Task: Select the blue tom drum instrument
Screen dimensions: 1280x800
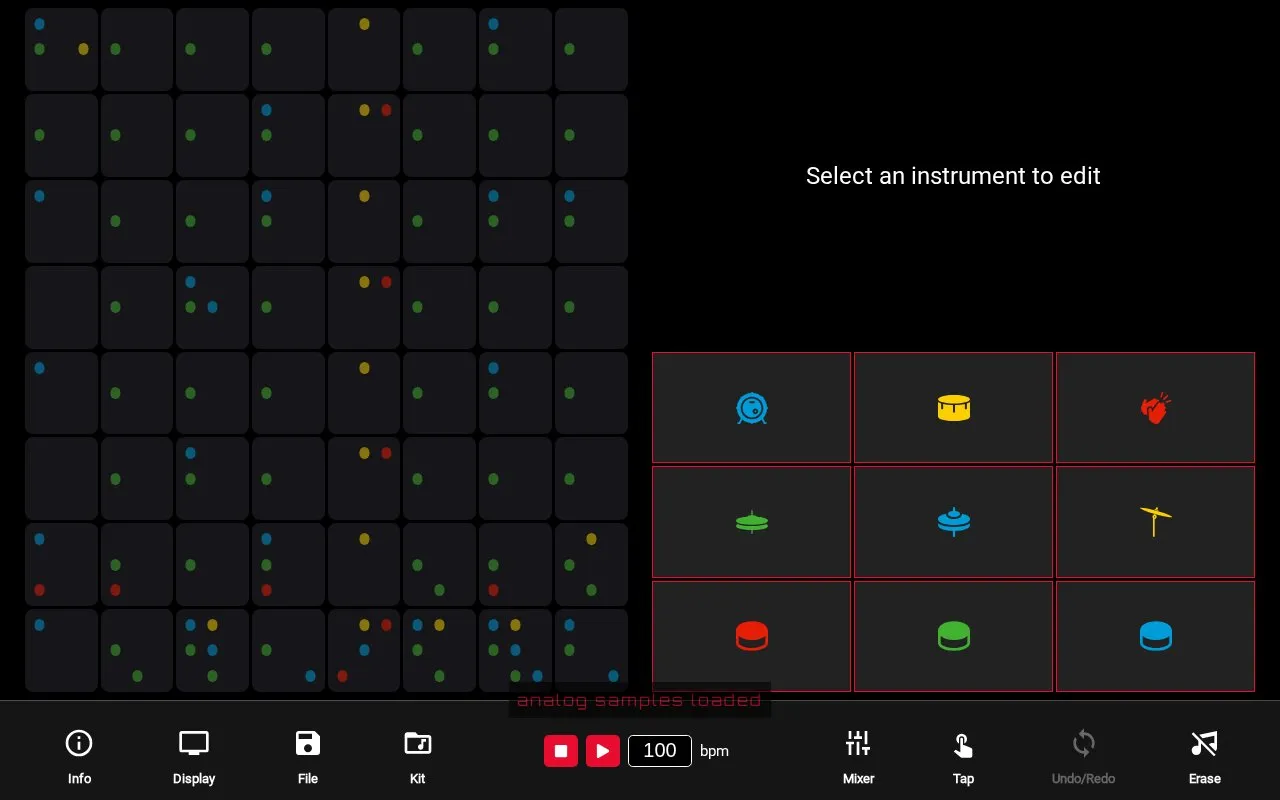Action: [1155, 636]
